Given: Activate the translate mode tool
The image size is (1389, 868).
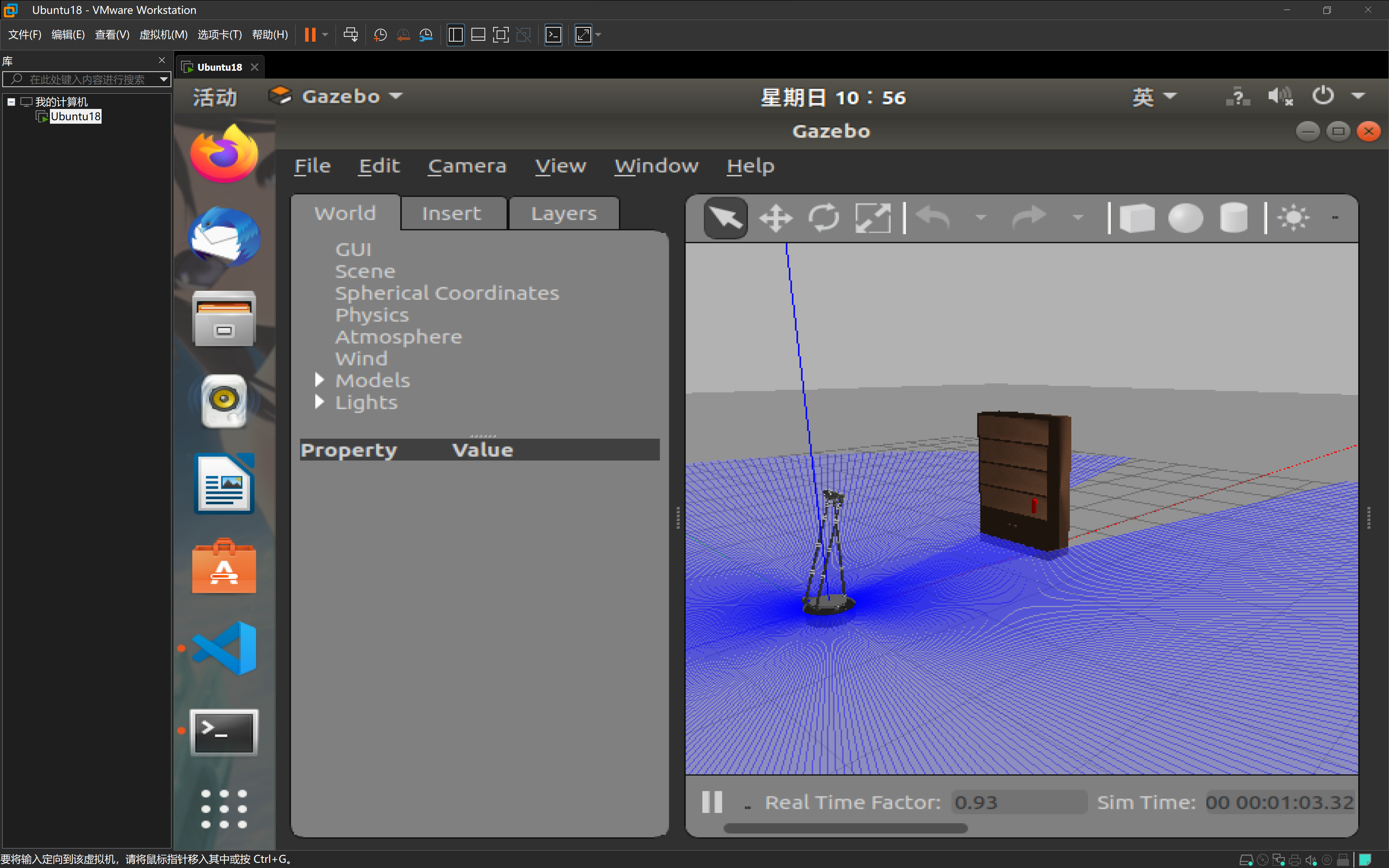Looking at the screenshot, I should pos(775,218).
